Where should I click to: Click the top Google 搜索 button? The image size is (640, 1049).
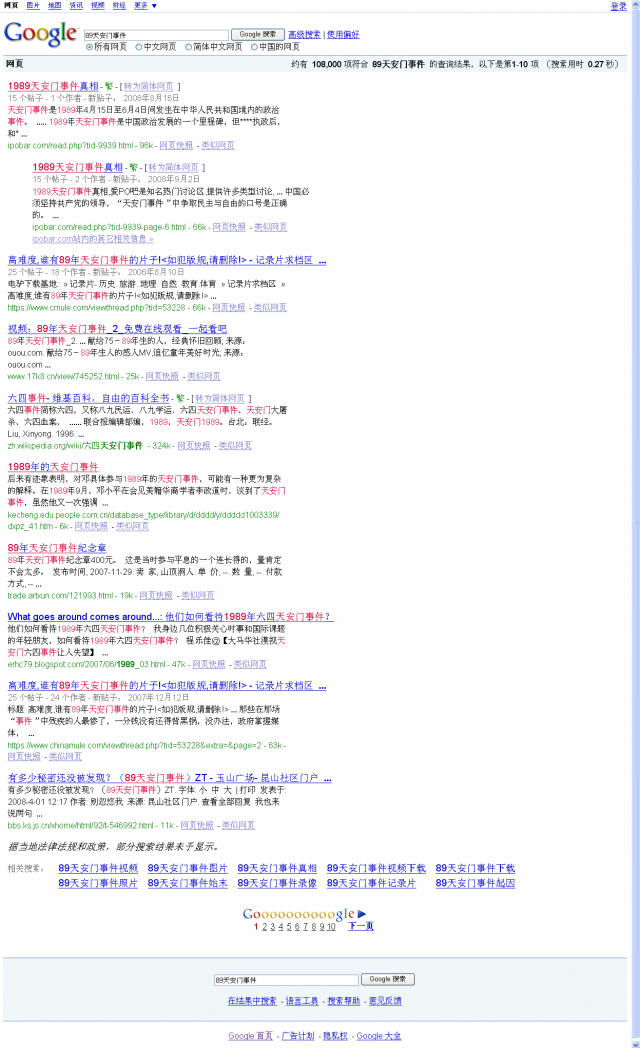pyautogui.click(x=257, y=34)
